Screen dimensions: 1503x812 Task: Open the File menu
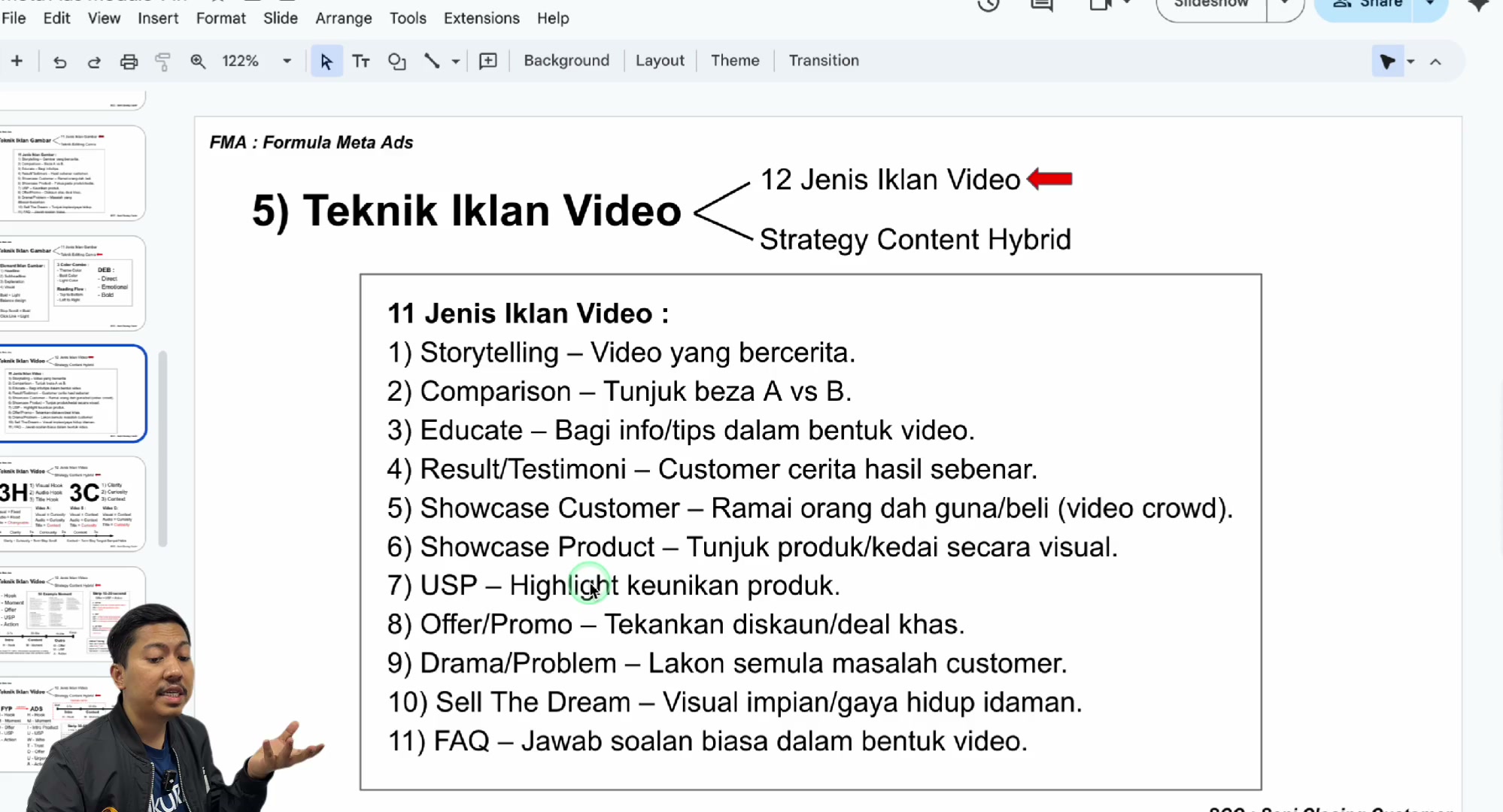(x=14, y=18)
